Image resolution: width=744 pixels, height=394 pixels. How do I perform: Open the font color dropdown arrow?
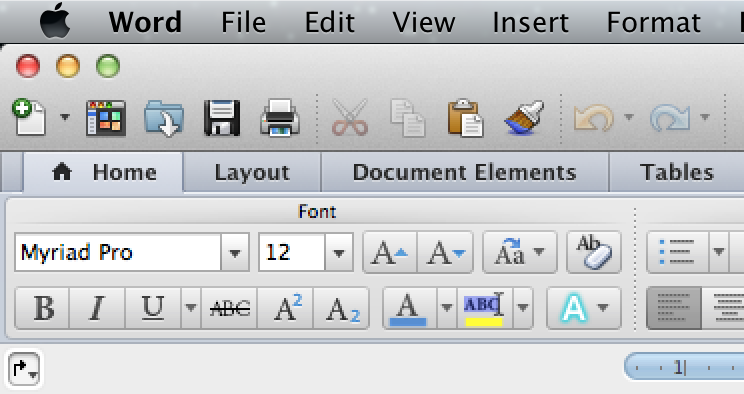click(x=446, y=308)
